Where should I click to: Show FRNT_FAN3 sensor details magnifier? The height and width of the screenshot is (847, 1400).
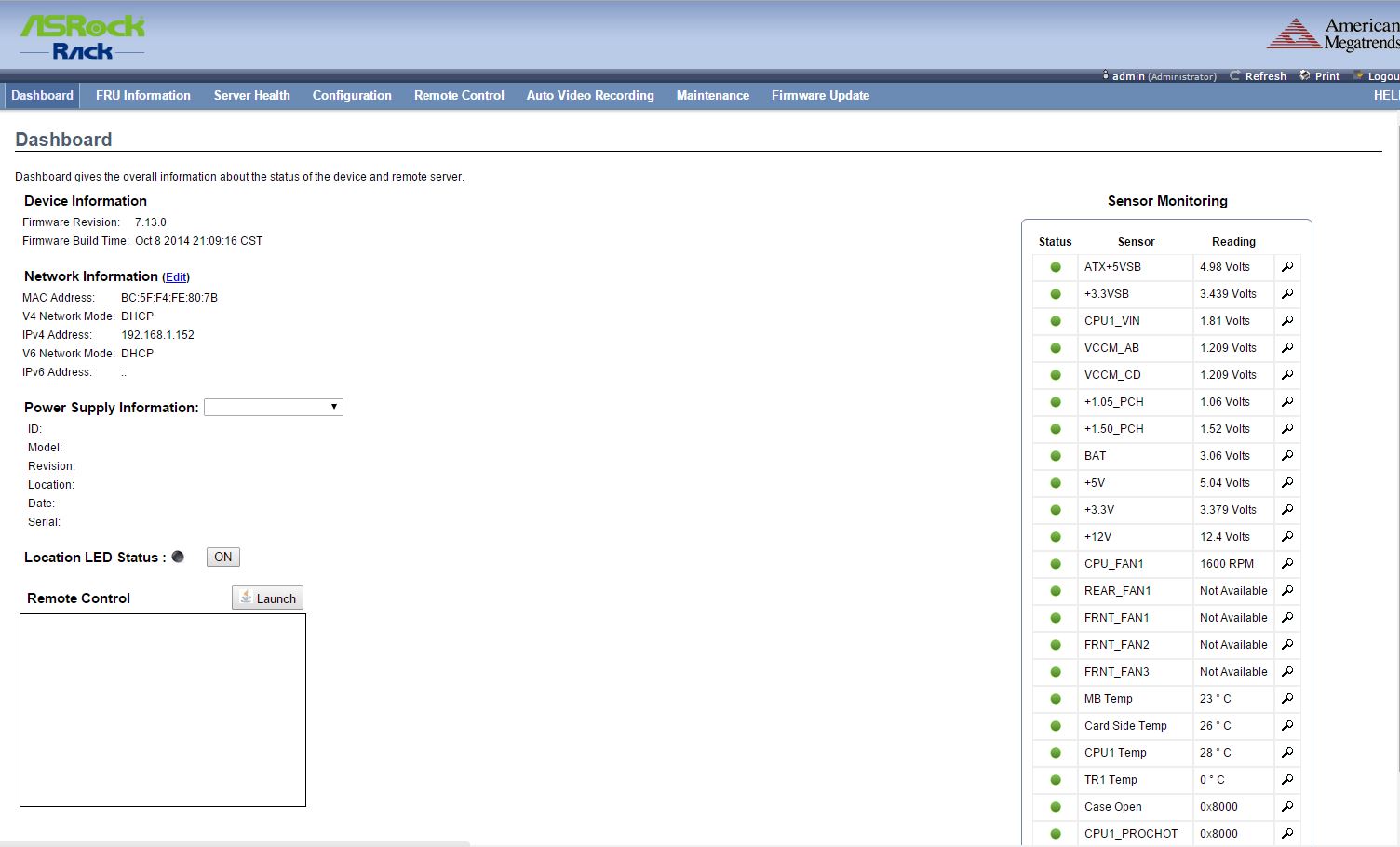pyautogui.click(x=1287, y=672)
